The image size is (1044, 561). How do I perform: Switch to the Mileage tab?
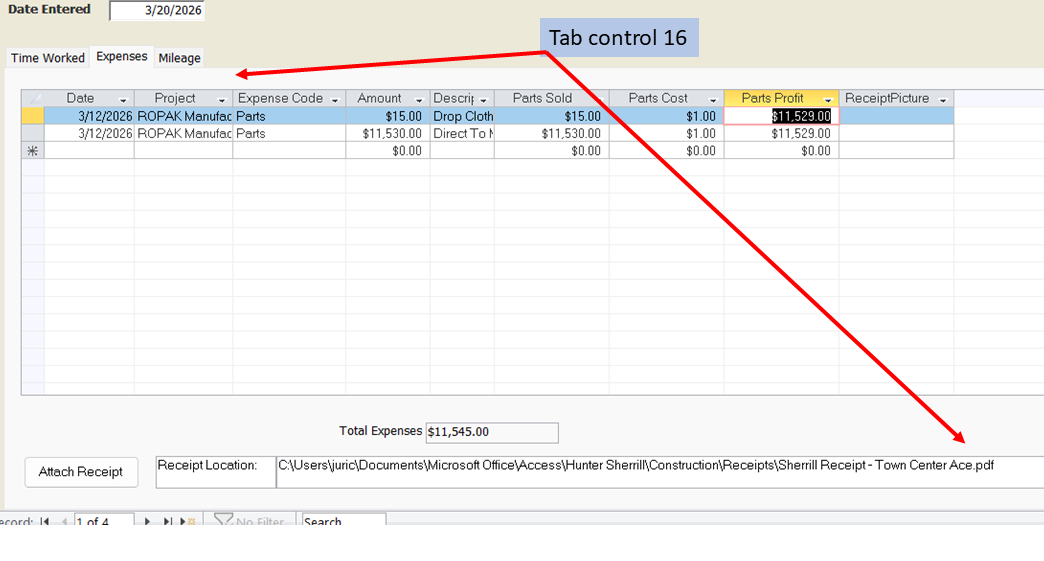[179, 58]
